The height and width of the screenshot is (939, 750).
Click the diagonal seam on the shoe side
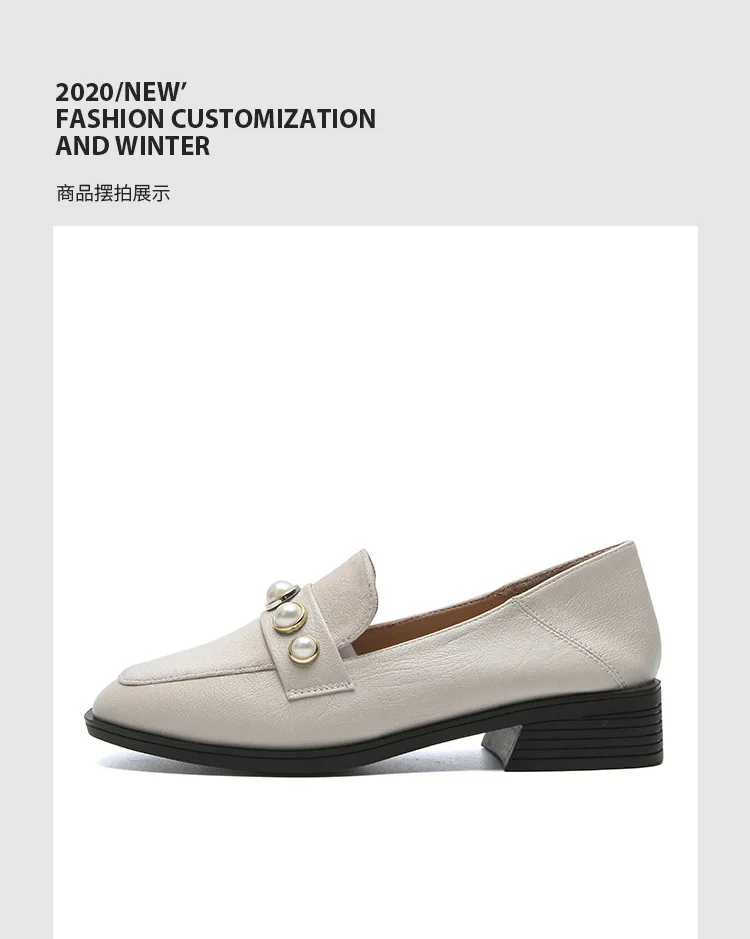[x=569, y=641]
